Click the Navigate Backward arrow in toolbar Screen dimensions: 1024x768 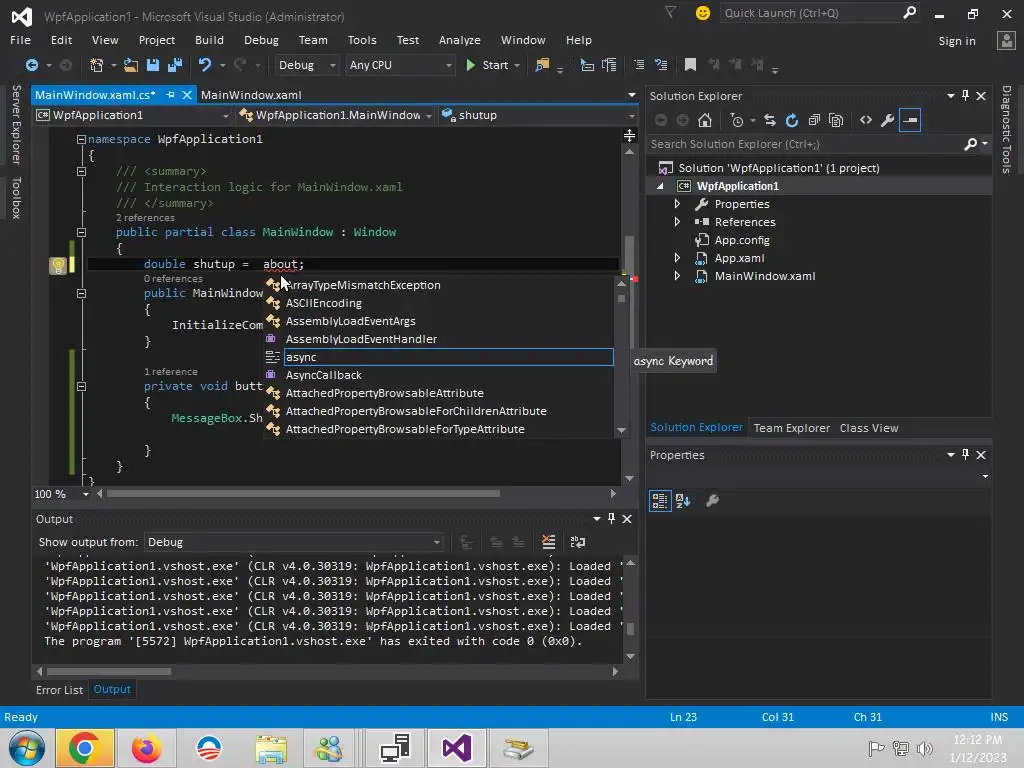pyautogui.click(x=31, y=65)
